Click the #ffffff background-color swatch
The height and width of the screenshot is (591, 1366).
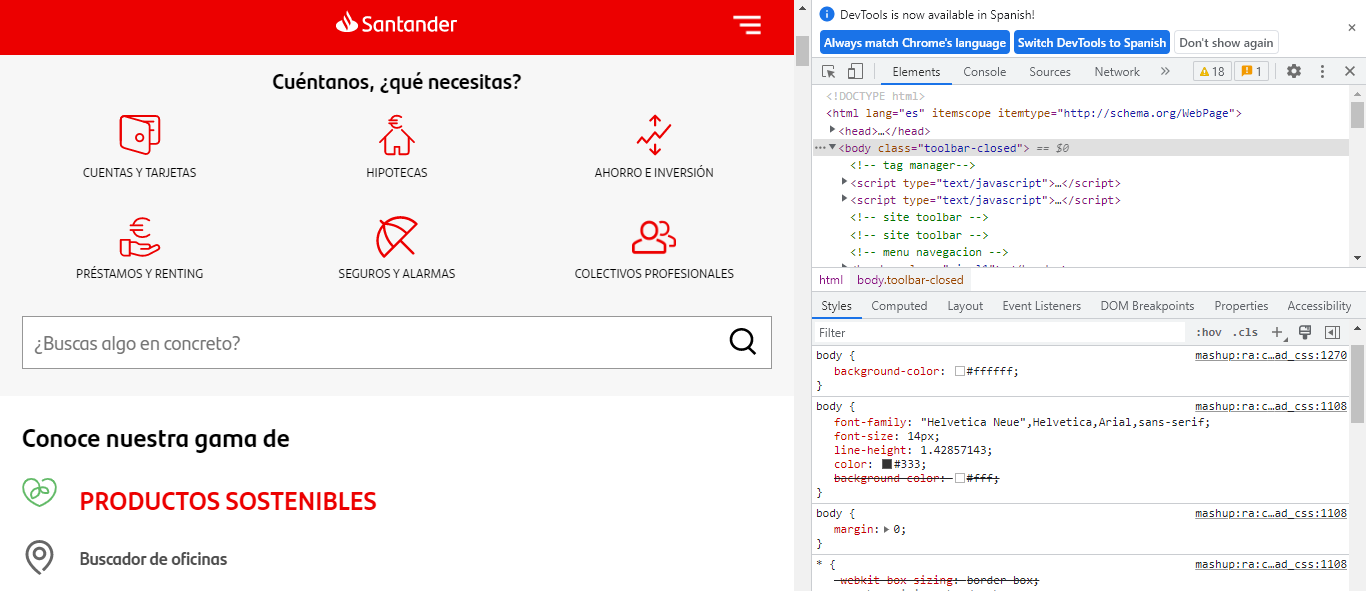[960, 371]
